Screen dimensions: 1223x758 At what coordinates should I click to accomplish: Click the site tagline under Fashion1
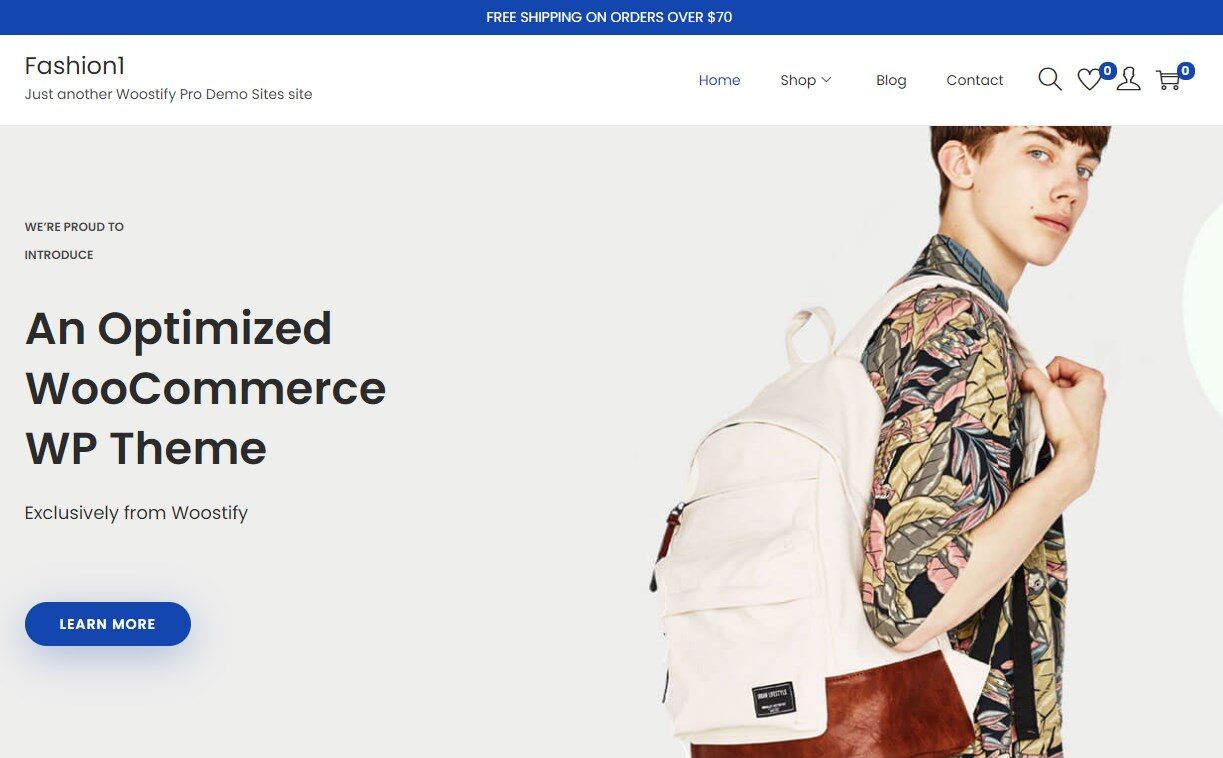click(168, 94)
